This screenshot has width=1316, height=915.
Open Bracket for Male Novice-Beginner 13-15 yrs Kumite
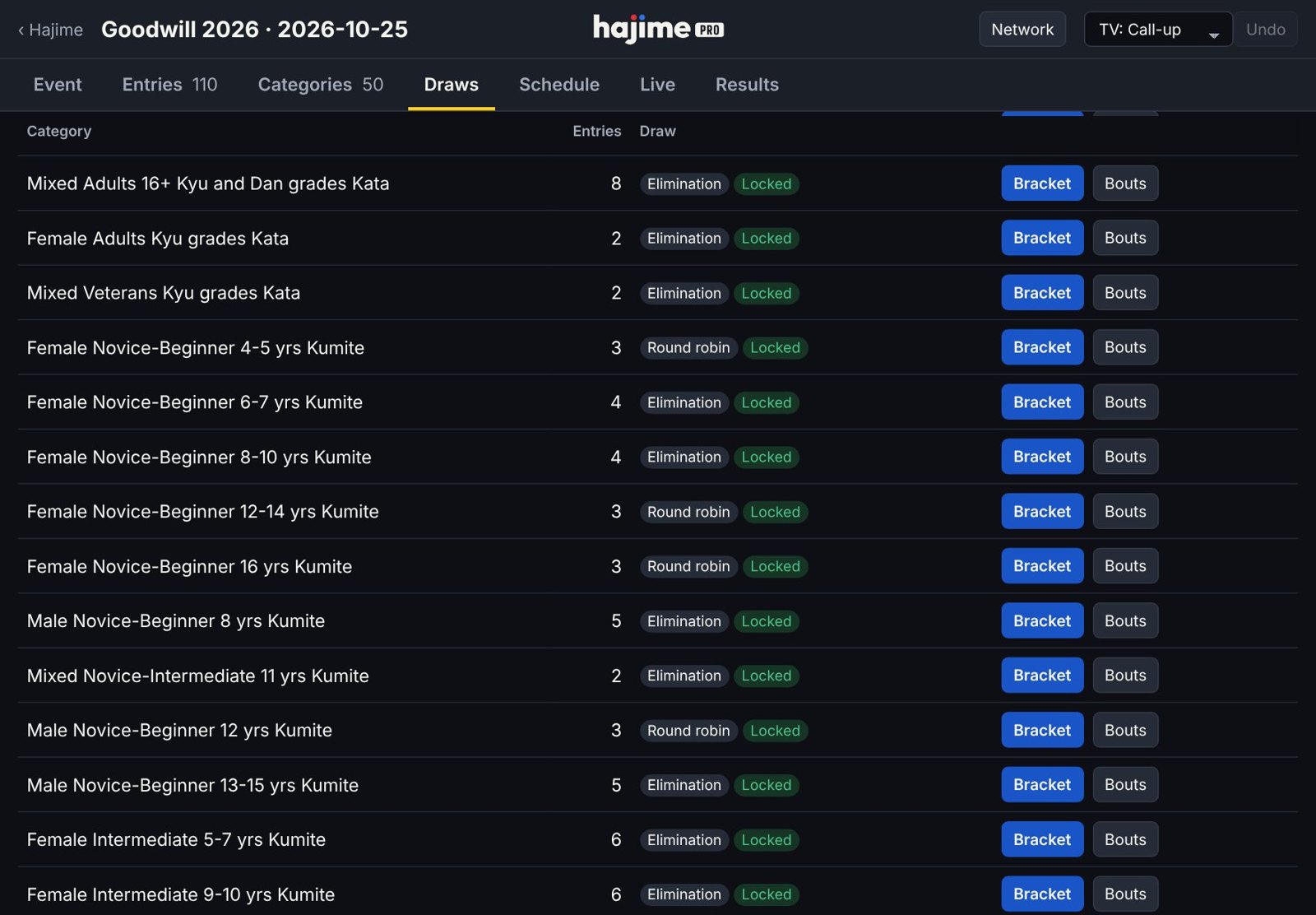click(1042, 785)
